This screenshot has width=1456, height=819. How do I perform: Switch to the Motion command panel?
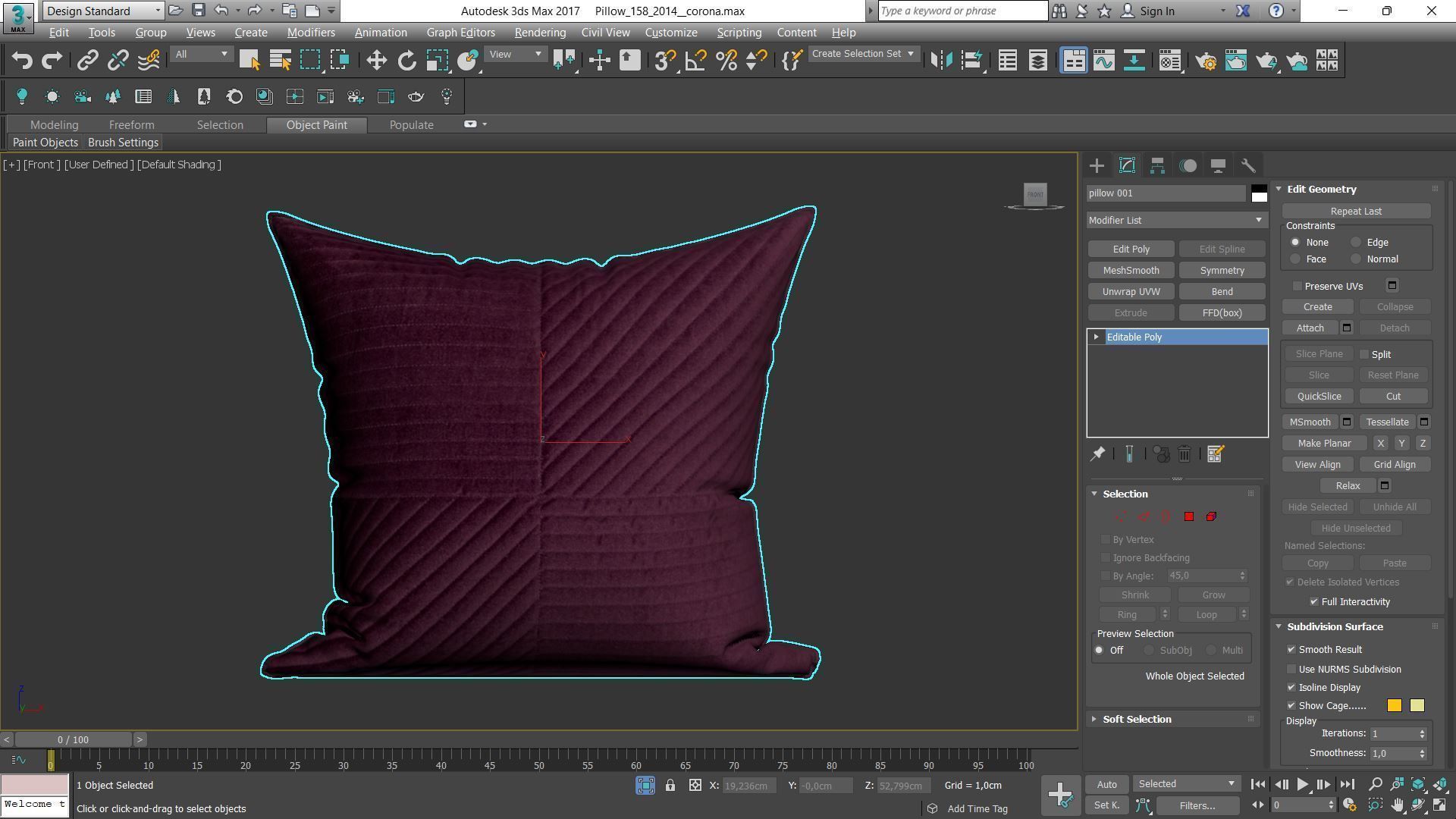point(1188,165)
